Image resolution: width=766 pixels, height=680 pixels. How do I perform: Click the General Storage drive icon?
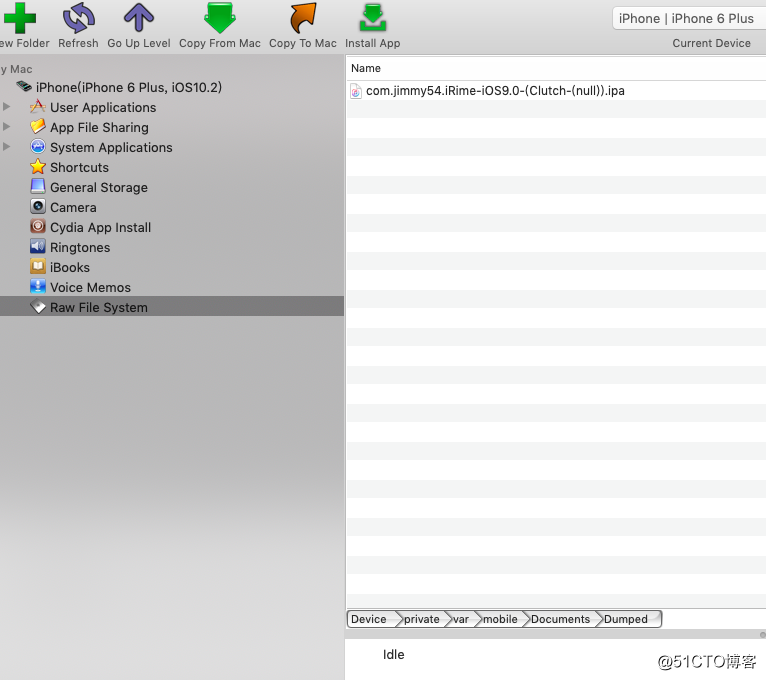[38, 187]
